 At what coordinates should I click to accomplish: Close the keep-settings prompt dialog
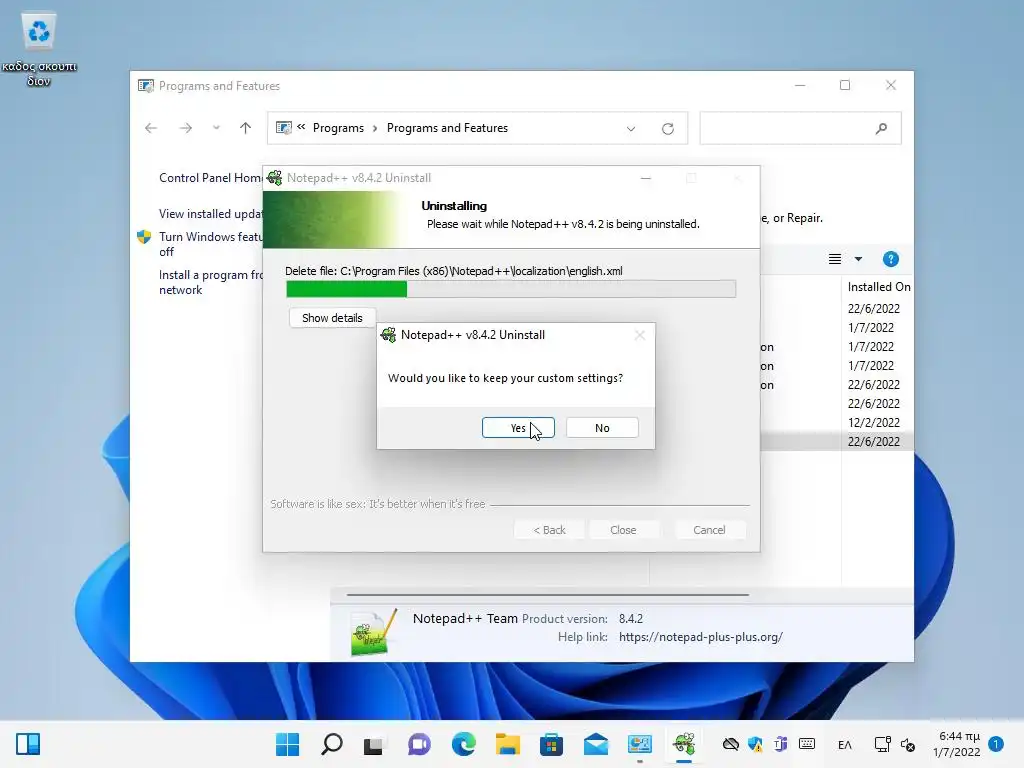[639, 335]
